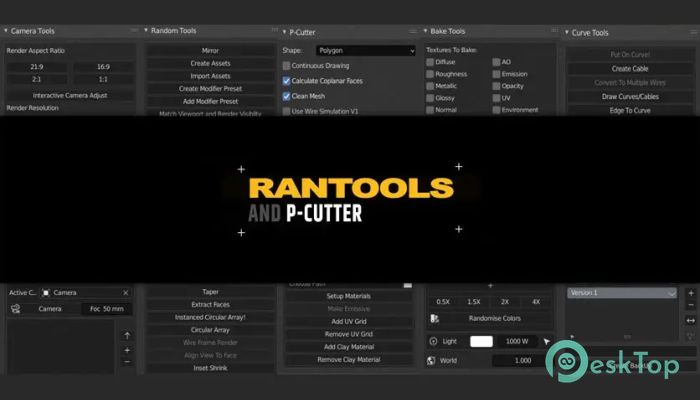Collapse the Bake Tools panel

425,31
